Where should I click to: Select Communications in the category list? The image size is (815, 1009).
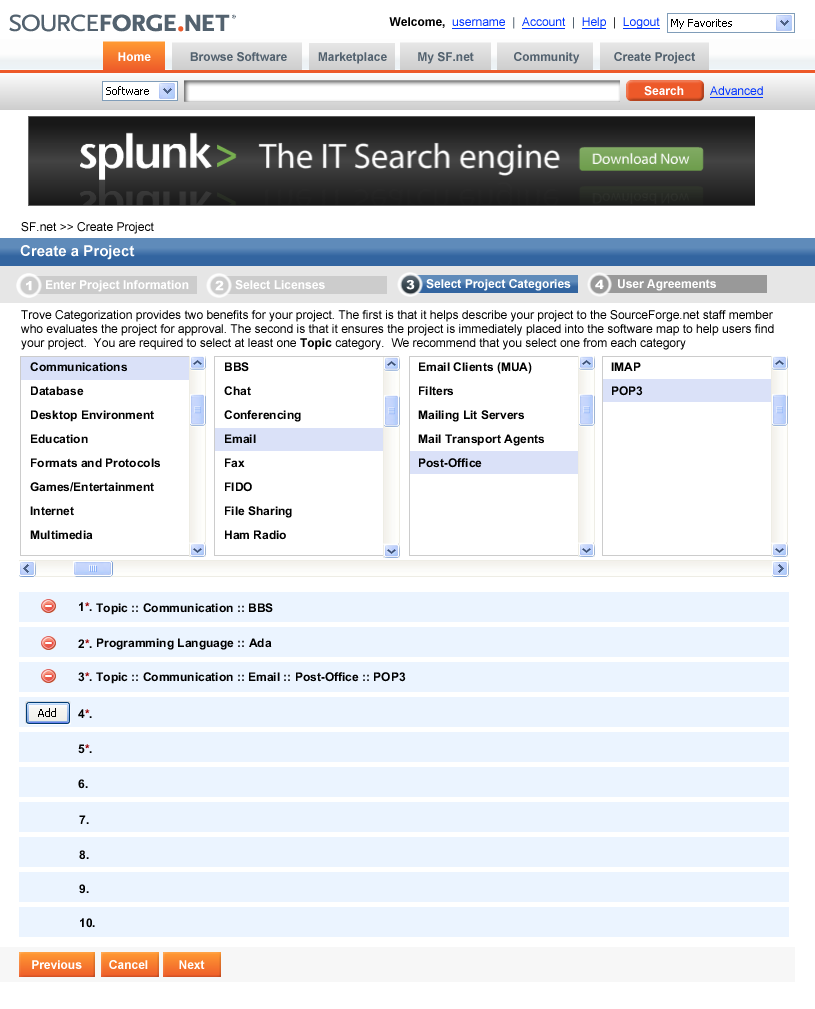tap(105, 367)
